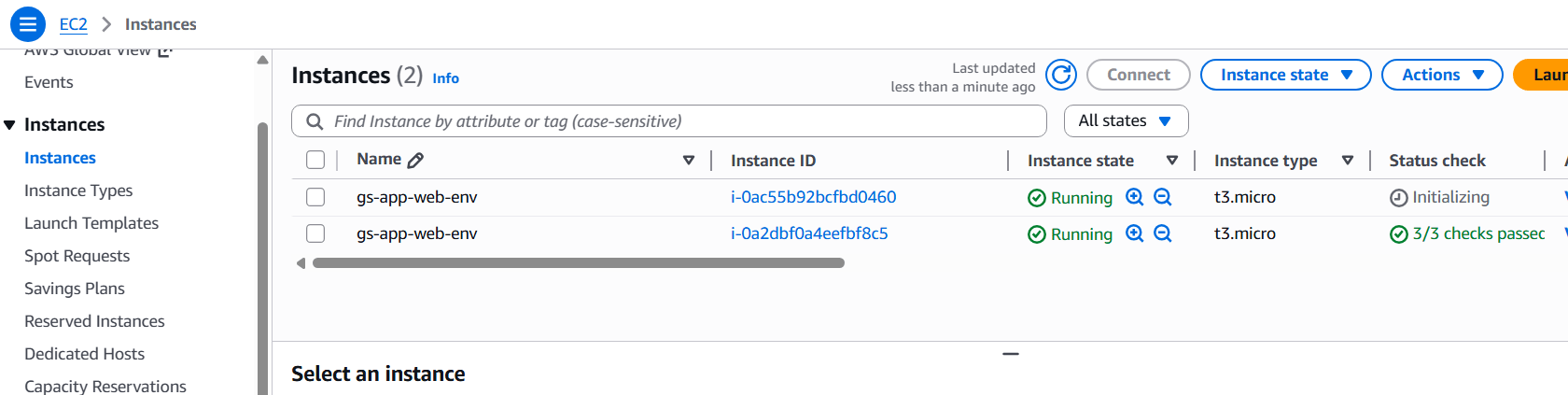This screenshot has height=395, width=1568.
Task: Select checkbox for instance i-0ac55b92bcfbd0460
Action: coord(315,197)
